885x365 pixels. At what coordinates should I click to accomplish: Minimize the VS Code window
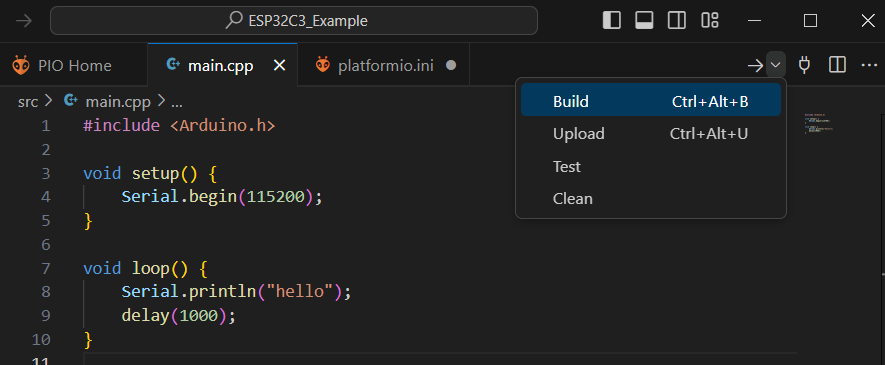[x=754, y=21]
